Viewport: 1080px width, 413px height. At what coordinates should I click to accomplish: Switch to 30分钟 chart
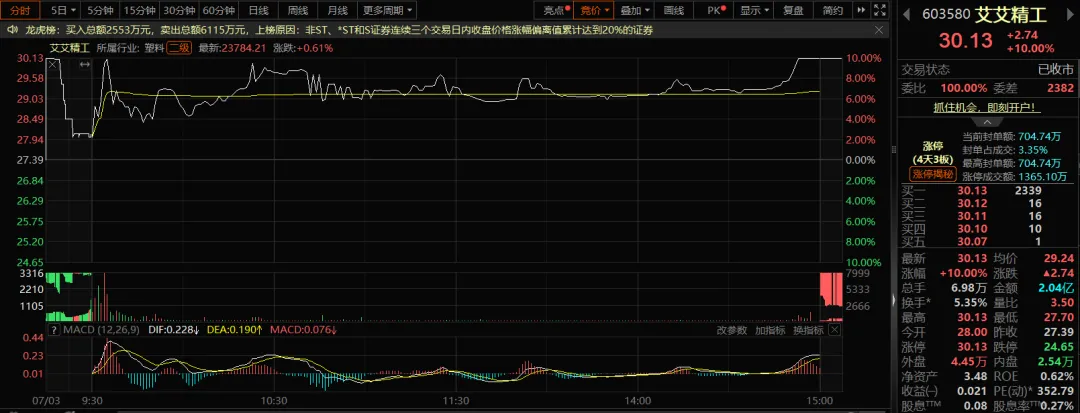[180, 10]
